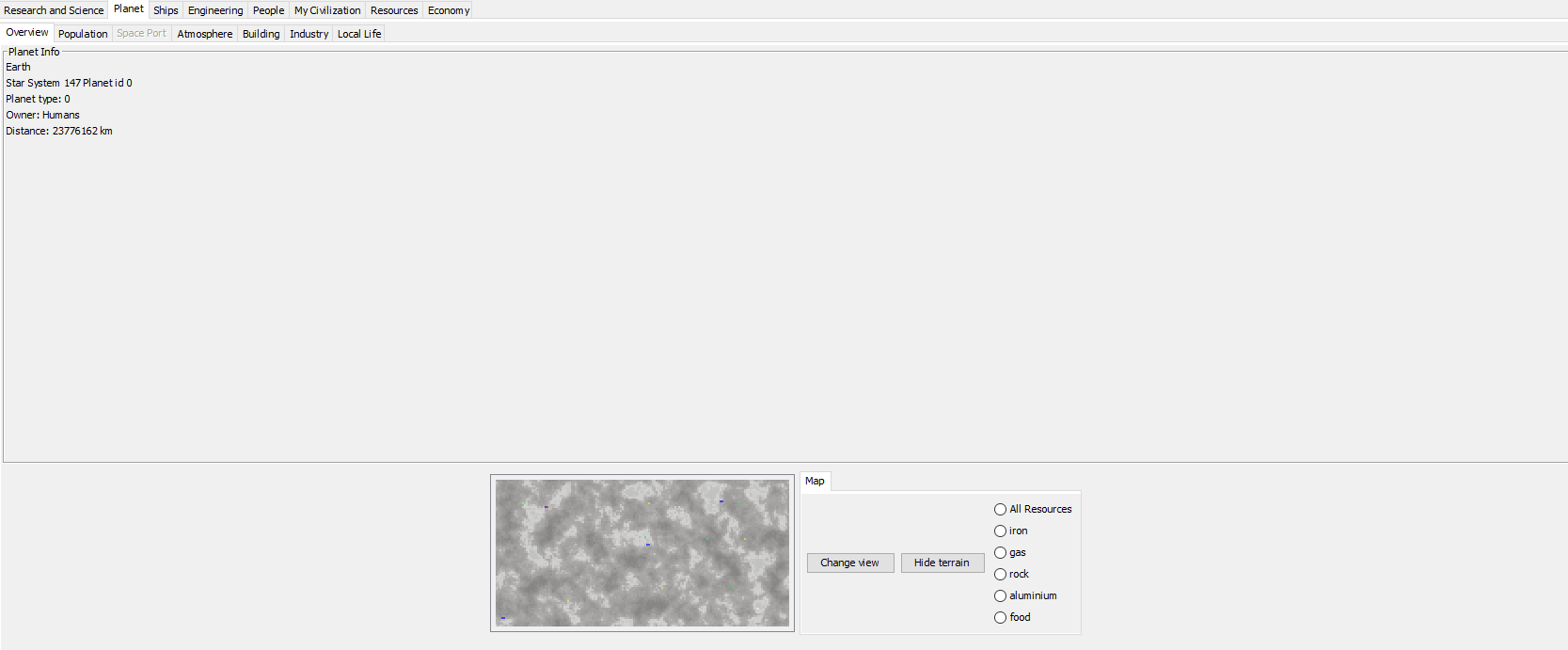
Task: Open the My Civilization tab
Action: click(x=327, y=10)
